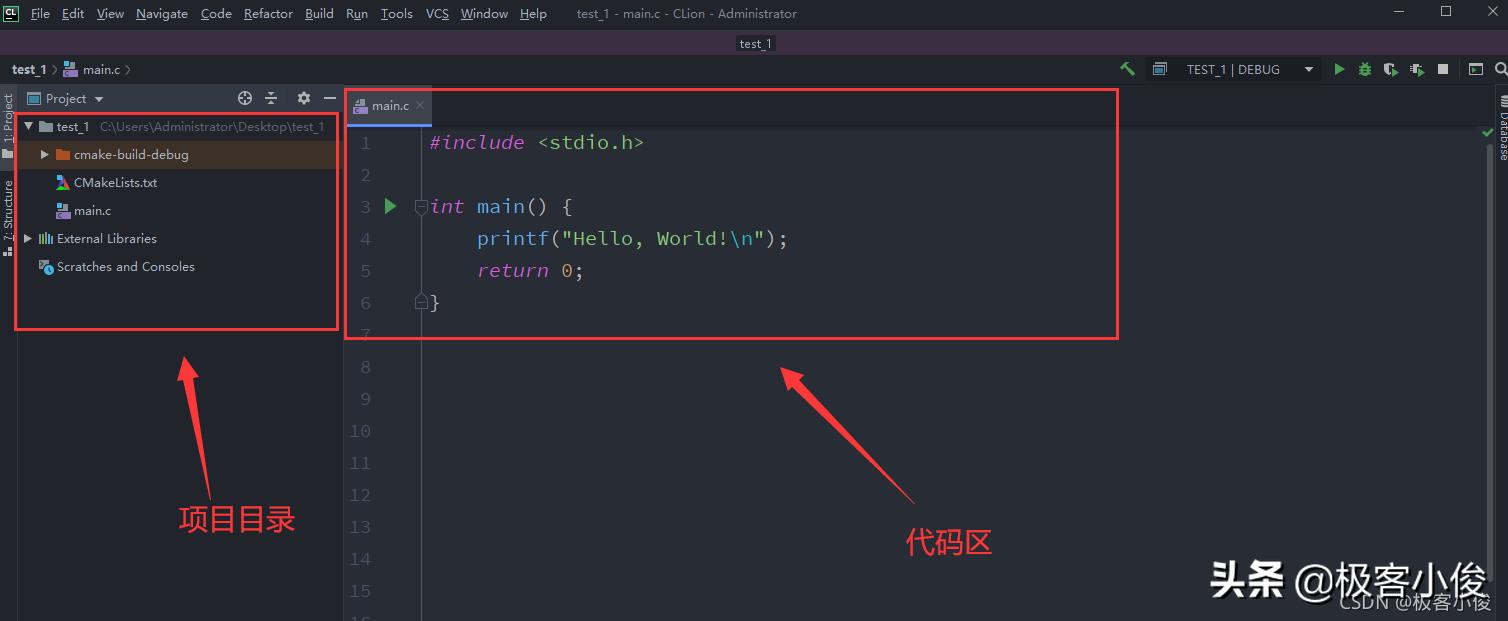The height and width of the screenshot is (621, 1508).
Task: Click on the printf code line
Action: (632, 239)
